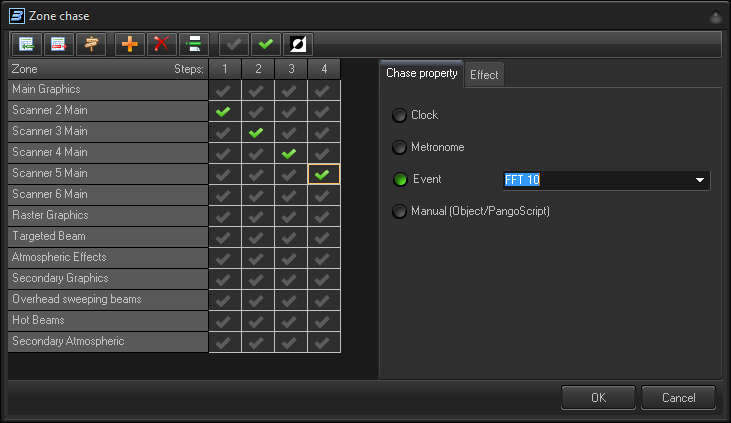
Task: Add a step with the orange plus icon
Action: (x=129, y=44)
